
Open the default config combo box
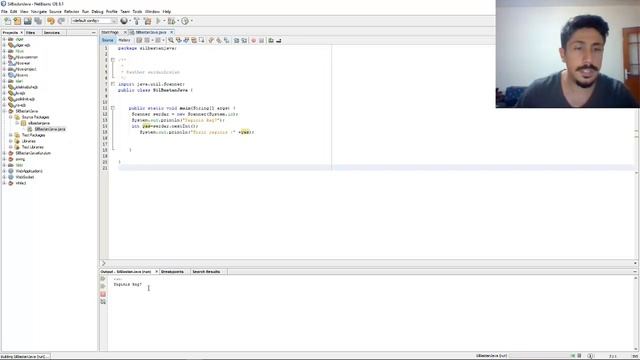pos(94,21)
